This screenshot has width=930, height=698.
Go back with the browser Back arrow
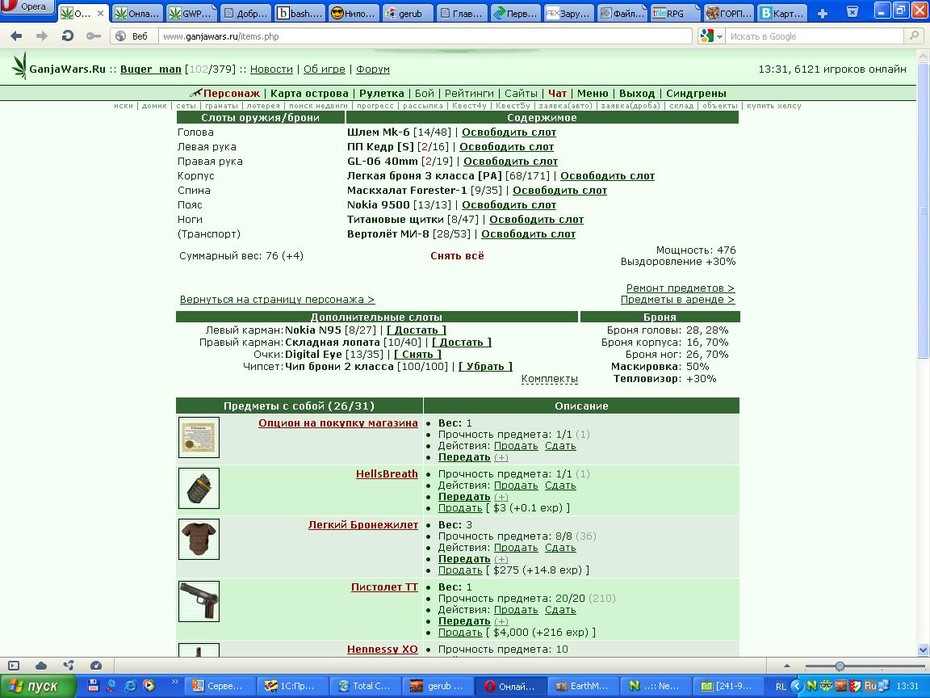tap(16, 36)
